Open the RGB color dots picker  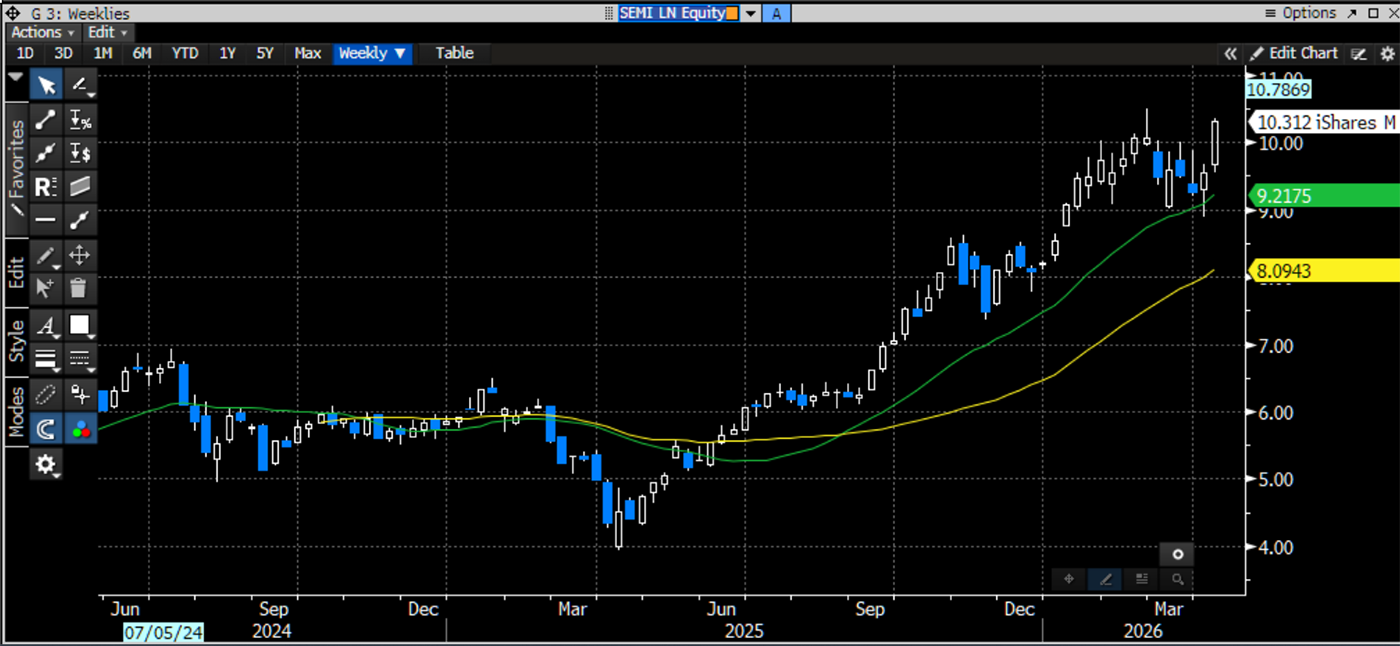coord(80,428)
